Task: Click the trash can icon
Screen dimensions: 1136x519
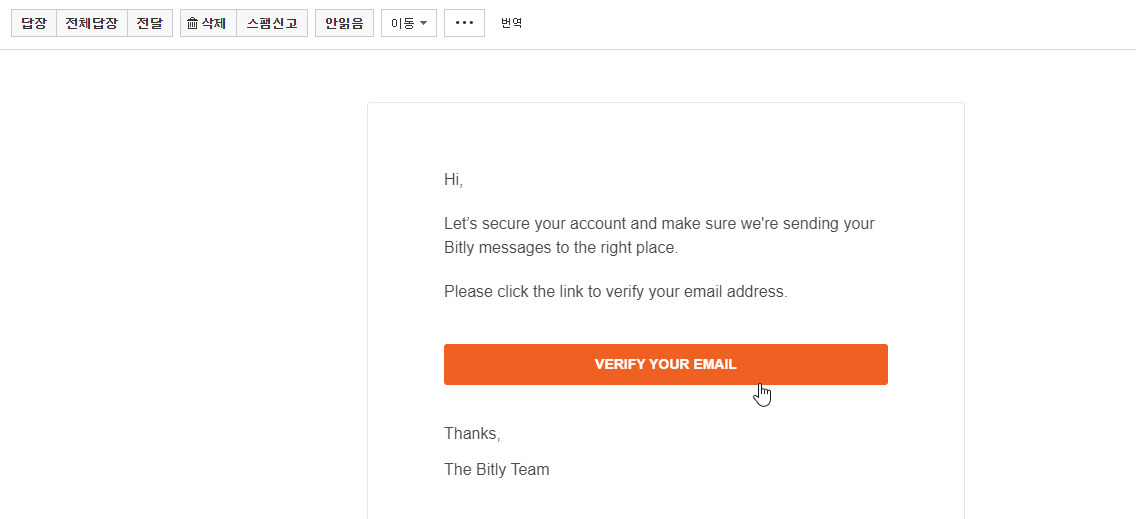Action: [192, 23]
